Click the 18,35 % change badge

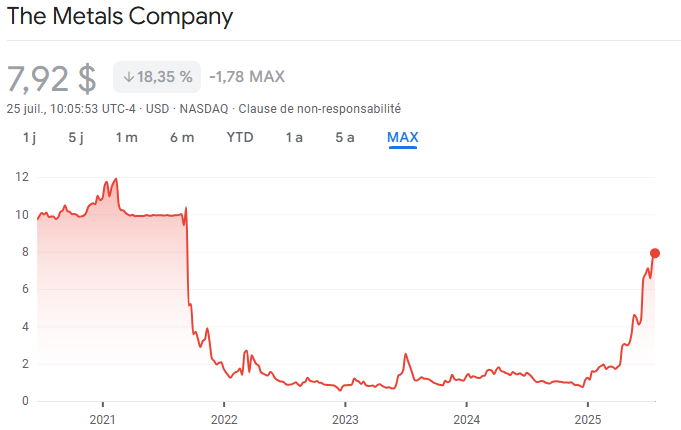pos(158,77)
